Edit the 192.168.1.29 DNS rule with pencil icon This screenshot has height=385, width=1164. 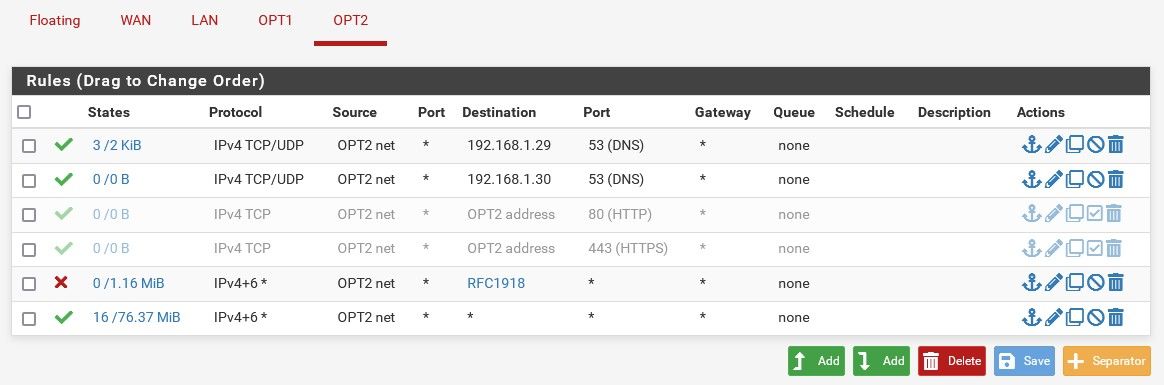[1053, 145]
